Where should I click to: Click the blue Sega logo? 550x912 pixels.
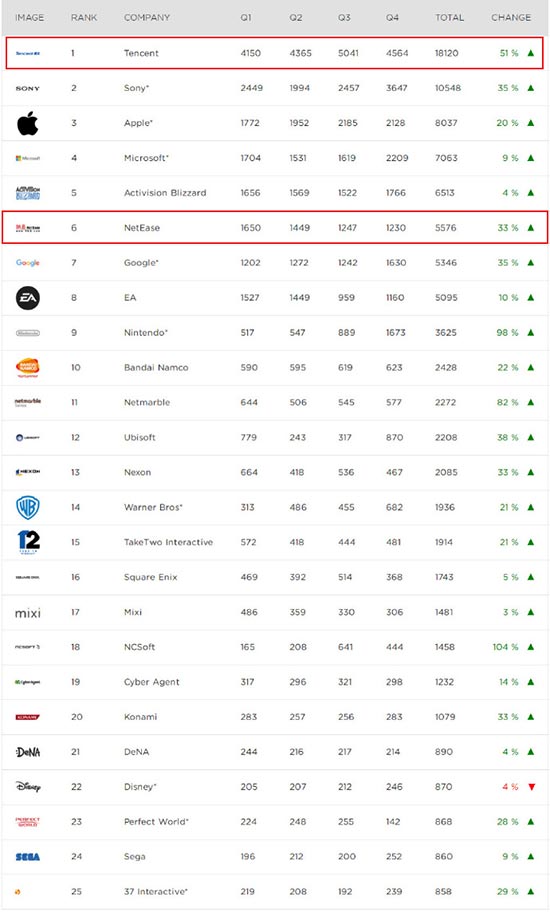27,857
